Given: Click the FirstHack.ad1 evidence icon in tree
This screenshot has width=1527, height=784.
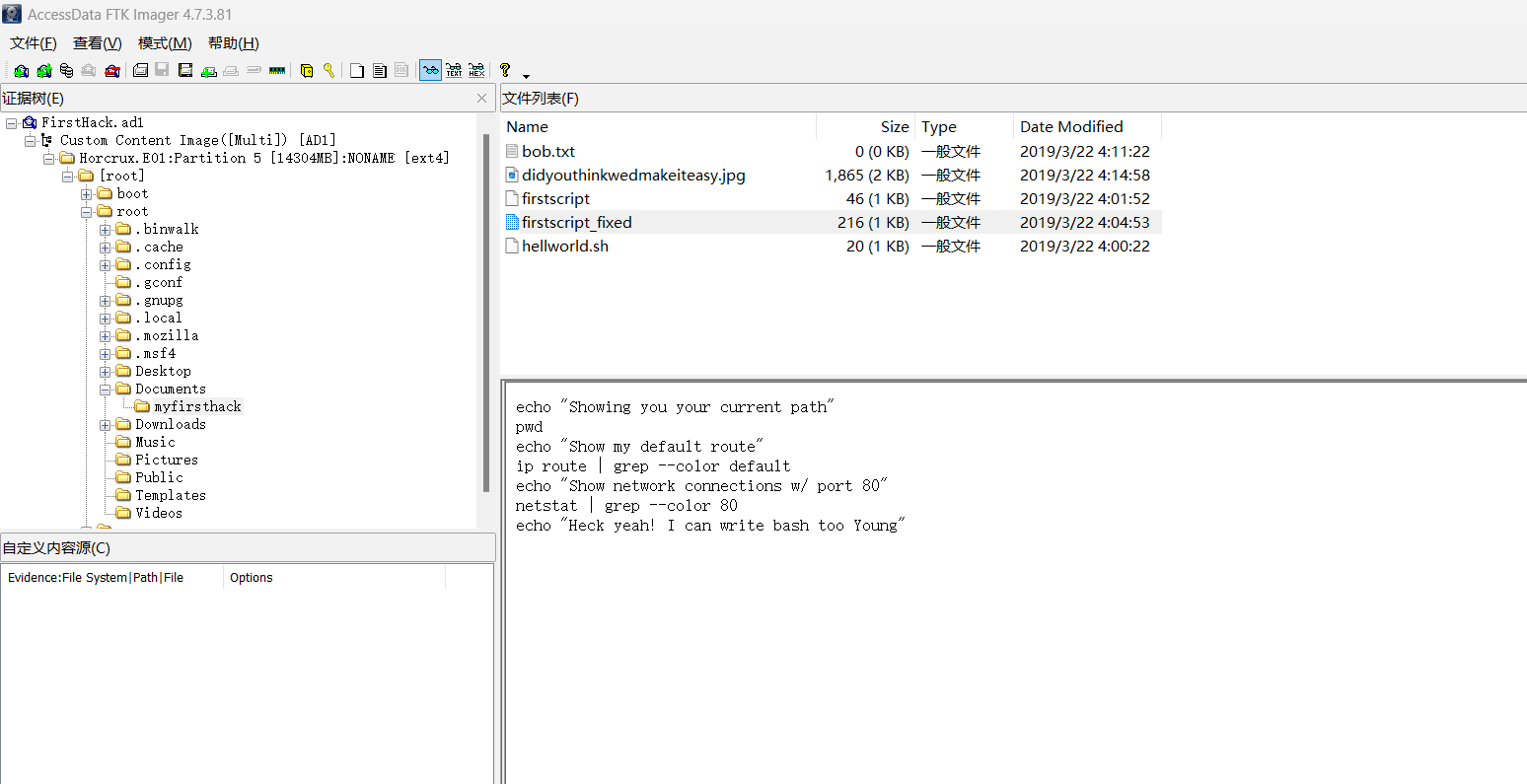Looking at the screenshot, I should pos(30,122).
